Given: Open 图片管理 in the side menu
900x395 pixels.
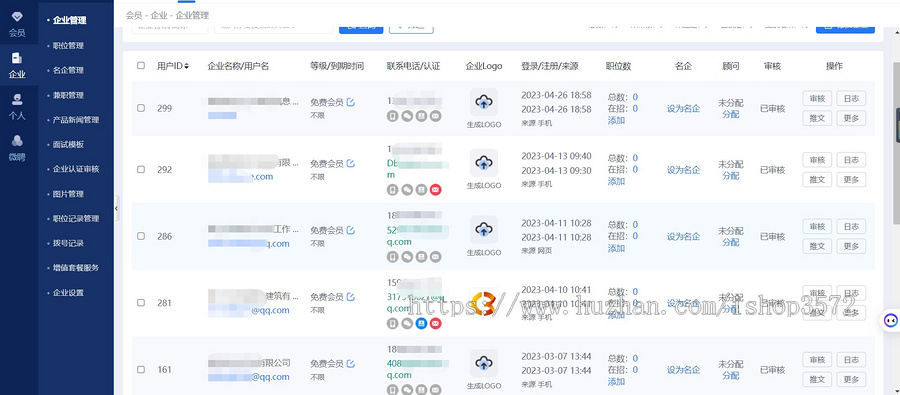Looking at the screenshot, I should [68, 193].
